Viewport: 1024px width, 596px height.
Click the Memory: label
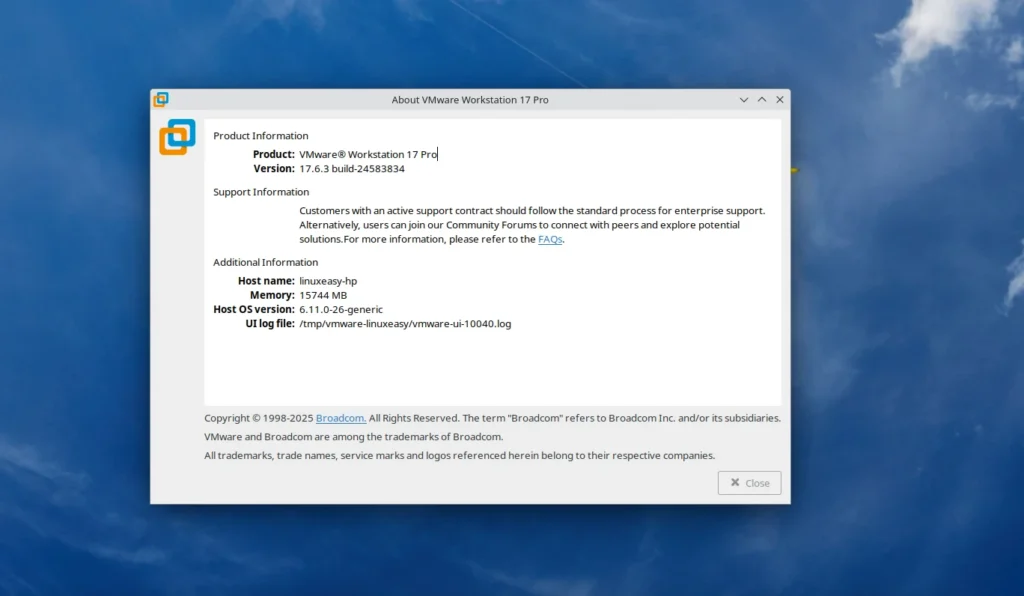coord(272,295)
